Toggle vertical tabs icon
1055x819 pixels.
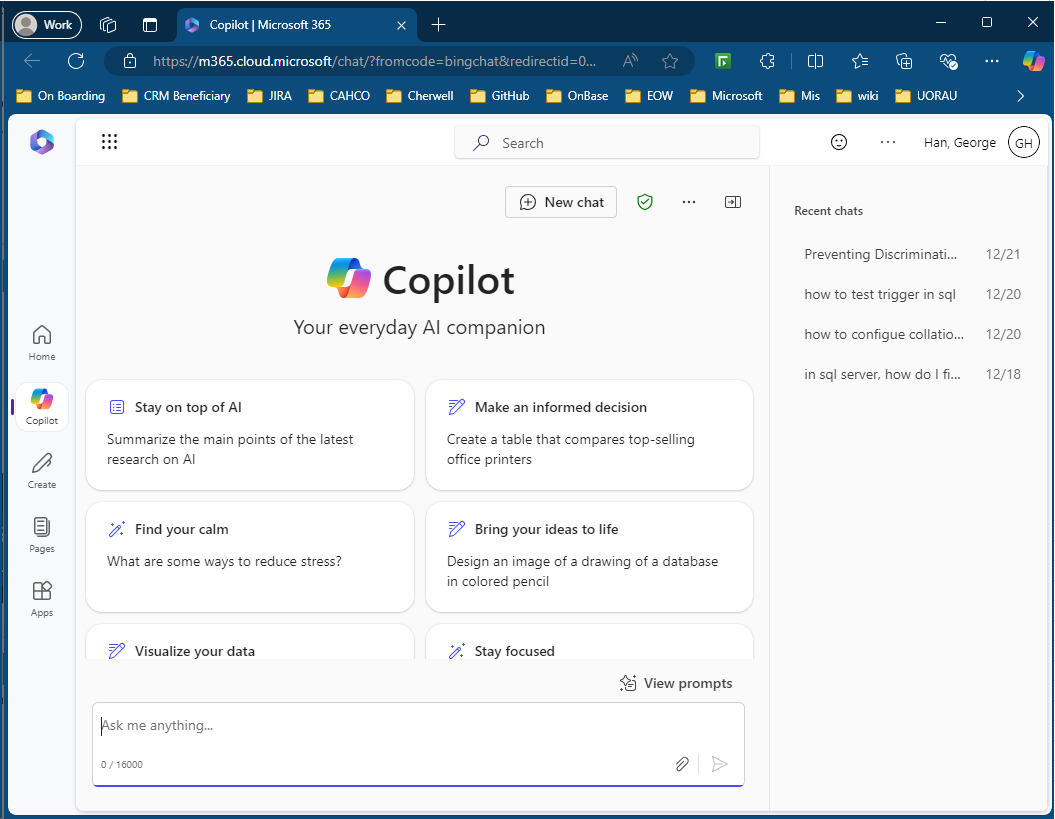pyautogui.click(x=150, y=25)
